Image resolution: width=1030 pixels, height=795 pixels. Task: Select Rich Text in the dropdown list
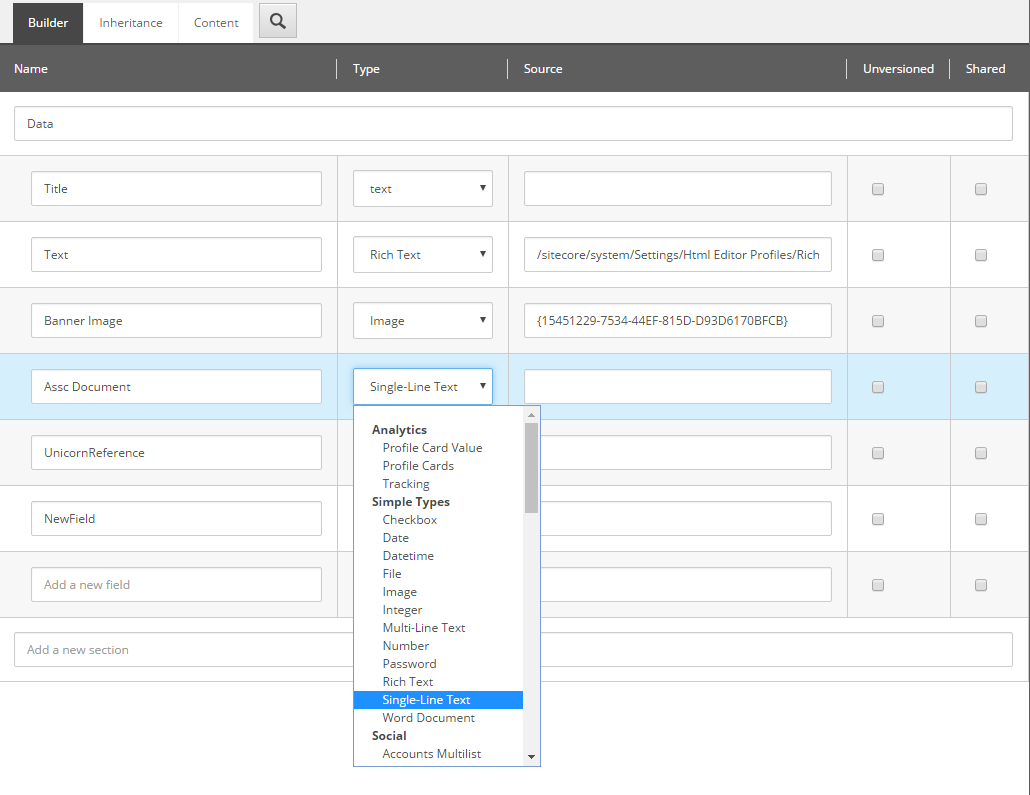point(407,682)
